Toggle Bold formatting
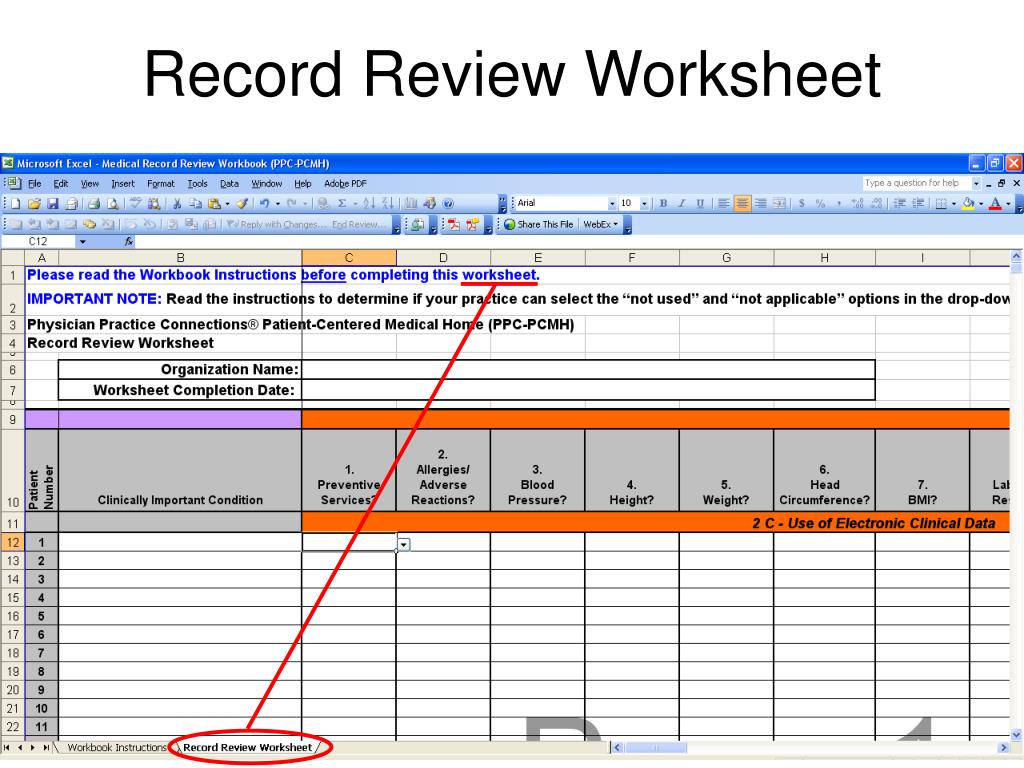Image resolution: width=1024 pixels, height=768 pixels. [x=664, y=204]
